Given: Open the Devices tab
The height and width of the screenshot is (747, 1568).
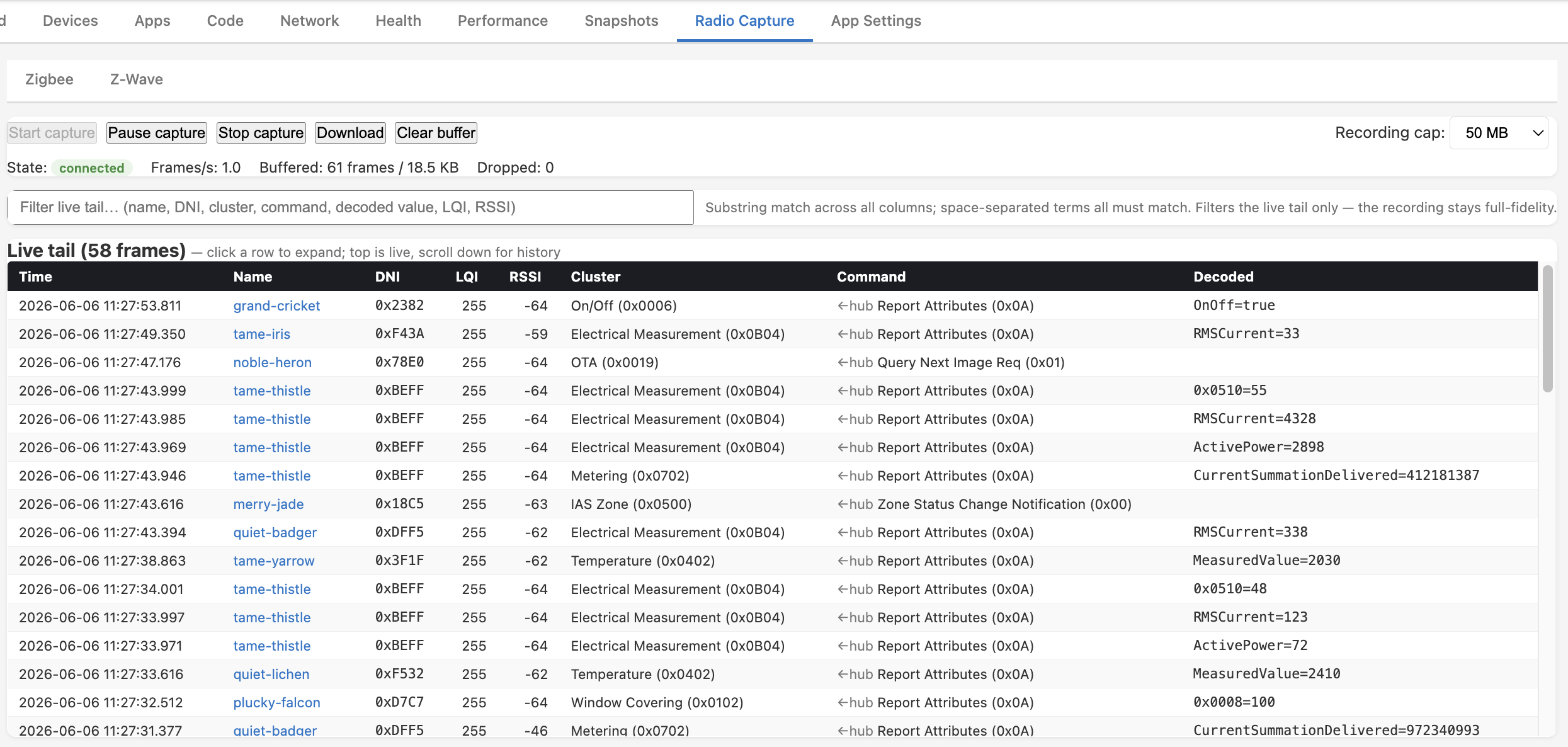Looking at the screenshot, I should 70,21.
